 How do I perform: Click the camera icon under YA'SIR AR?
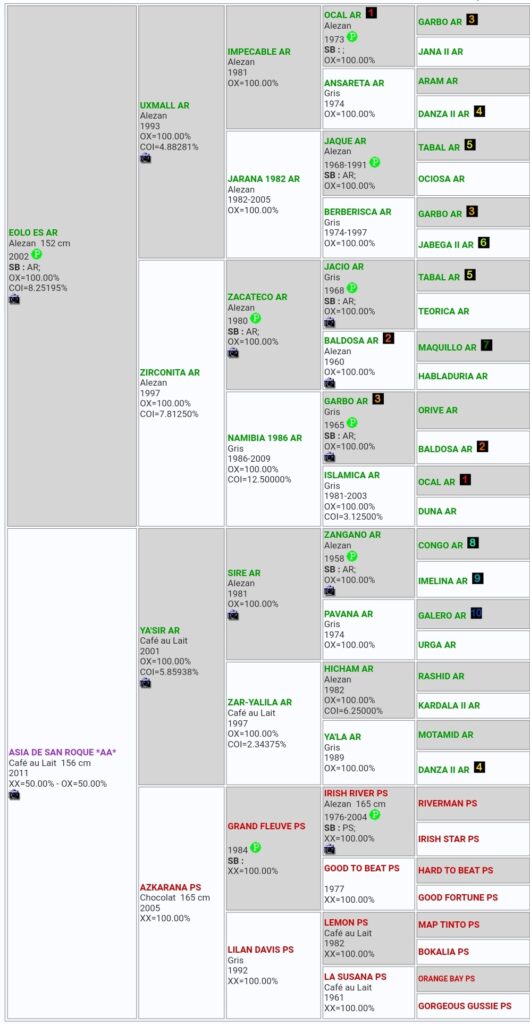pyautogui.click(x=146, y=683)
